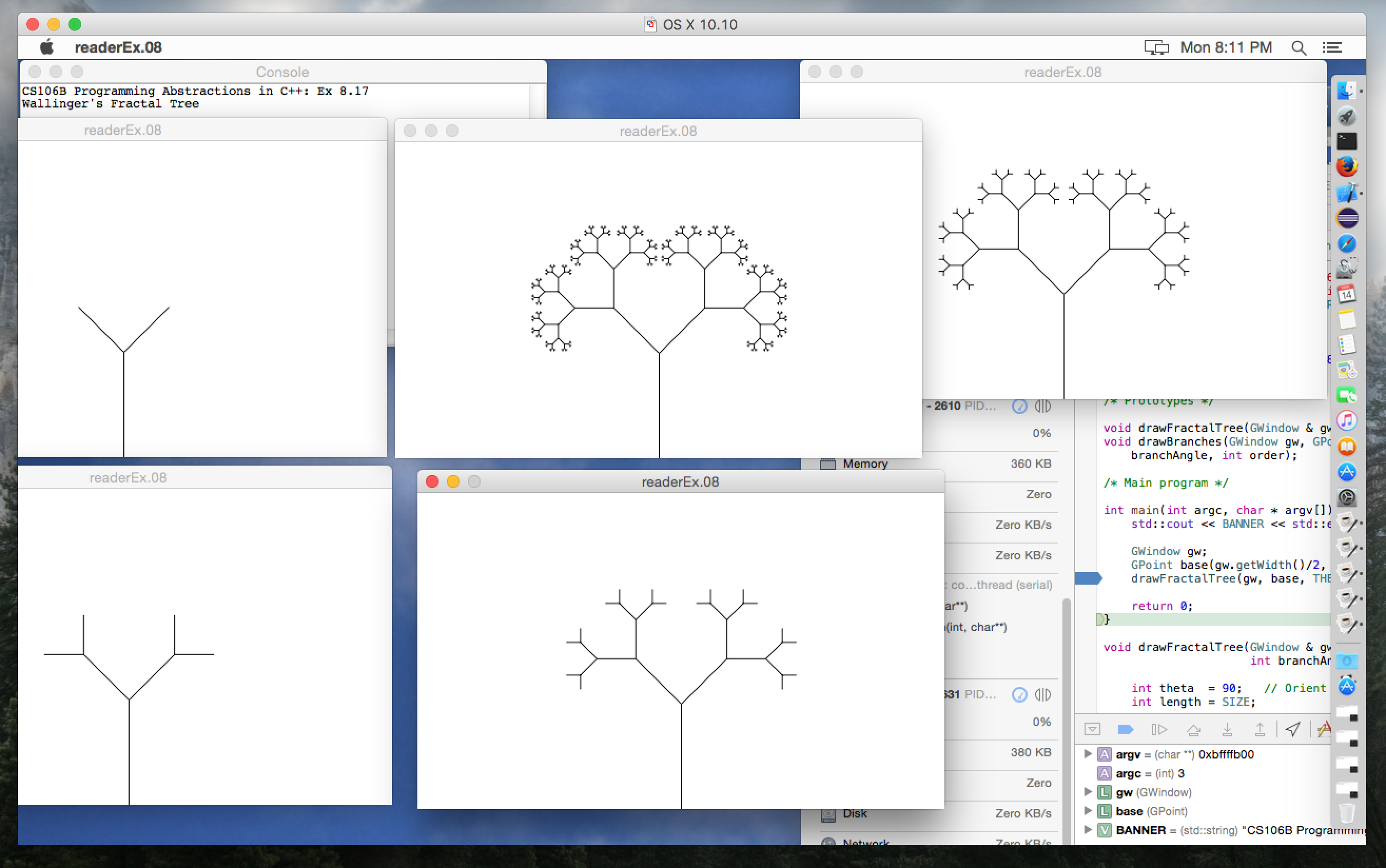The image size is (1386, 868).
Task: Hide the debug area via toggle button
Action: point(1092,729)
